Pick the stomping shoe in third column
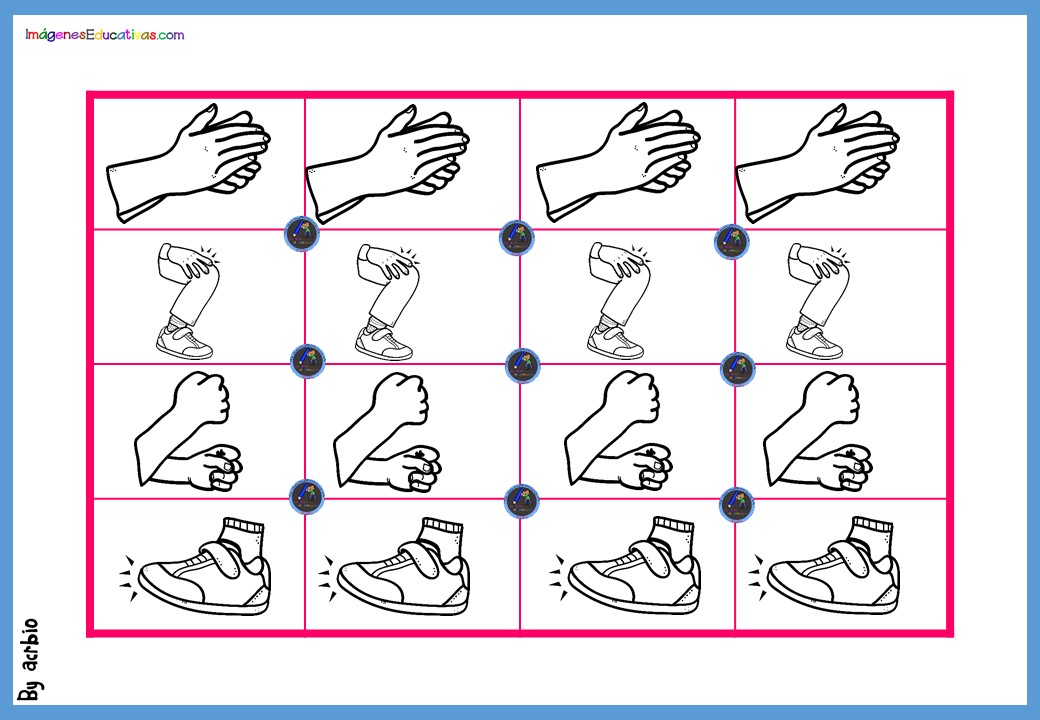Viewport: 1040px width, 720px height. [625, 566]
